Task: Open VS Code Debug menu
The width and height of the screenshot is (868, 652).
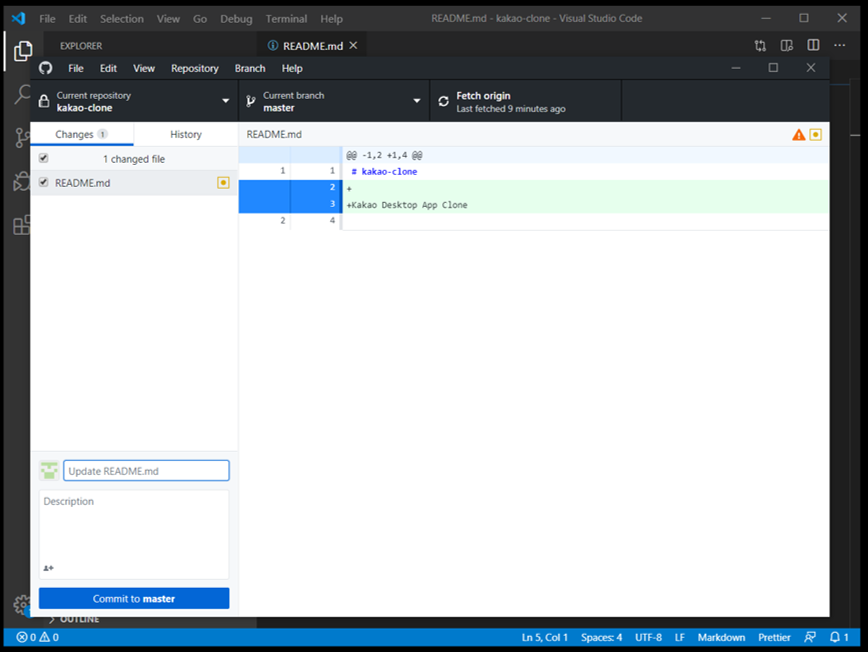Action: (236, 19)
